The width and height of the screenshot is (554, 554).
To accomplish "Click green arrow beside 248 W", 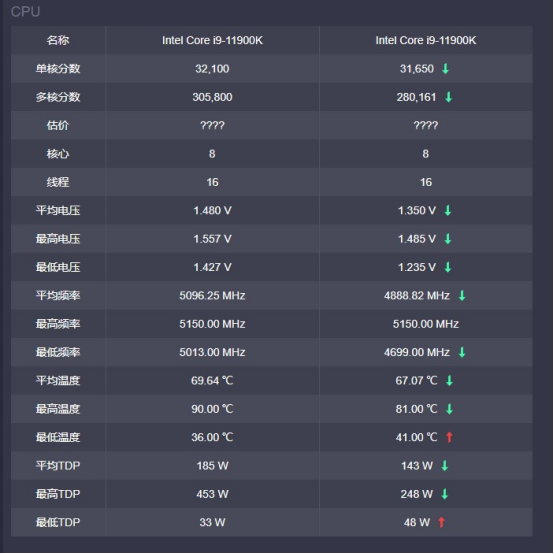I will 444,494.
